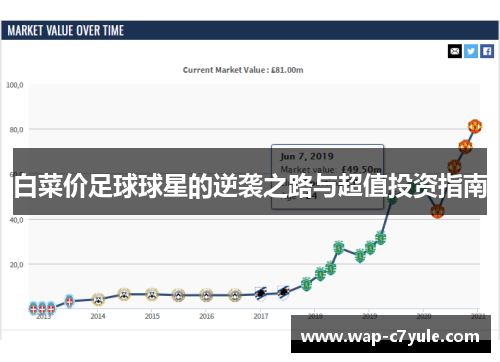Click the Current Market Value £81.00m label
Image resolution: width=500 pixels, height=362 pixels.
pos(243,70)
